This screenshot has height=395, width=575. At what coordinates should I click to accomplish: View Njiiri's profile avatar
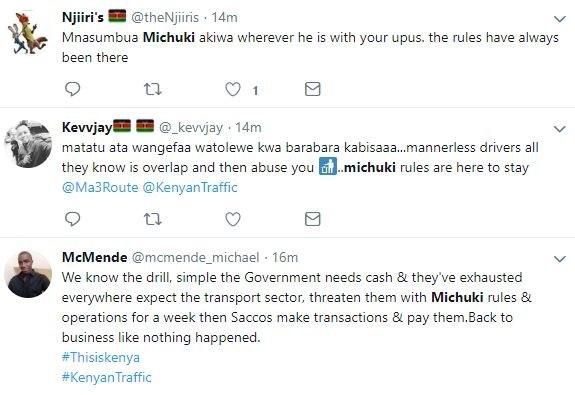point(28,33)
